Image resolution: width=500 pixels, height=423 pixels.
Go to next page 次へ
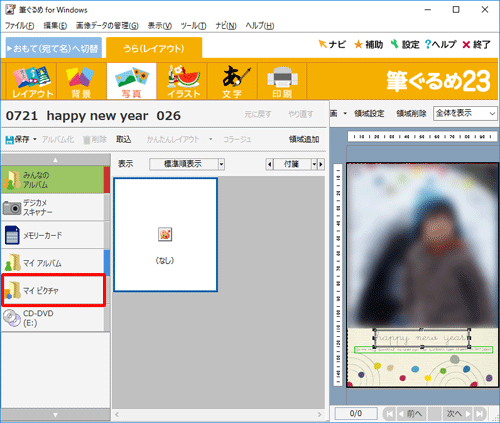coord(458,414)
